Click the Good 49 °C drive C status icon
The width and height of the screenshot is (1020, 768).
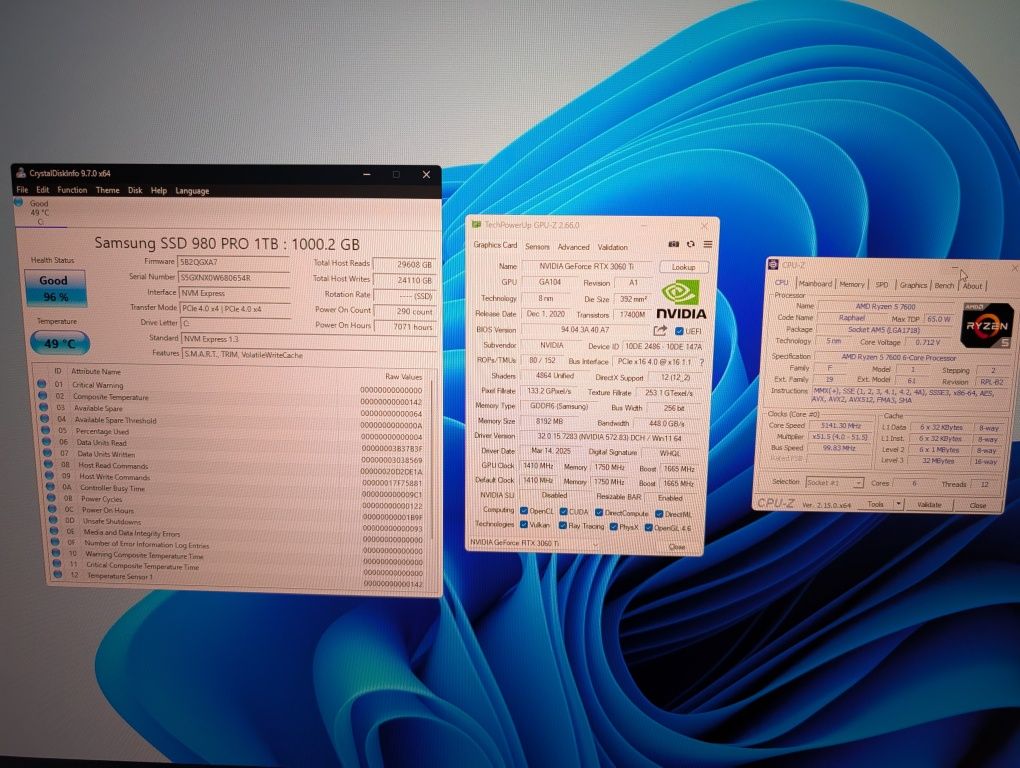[x=19, y=203]
